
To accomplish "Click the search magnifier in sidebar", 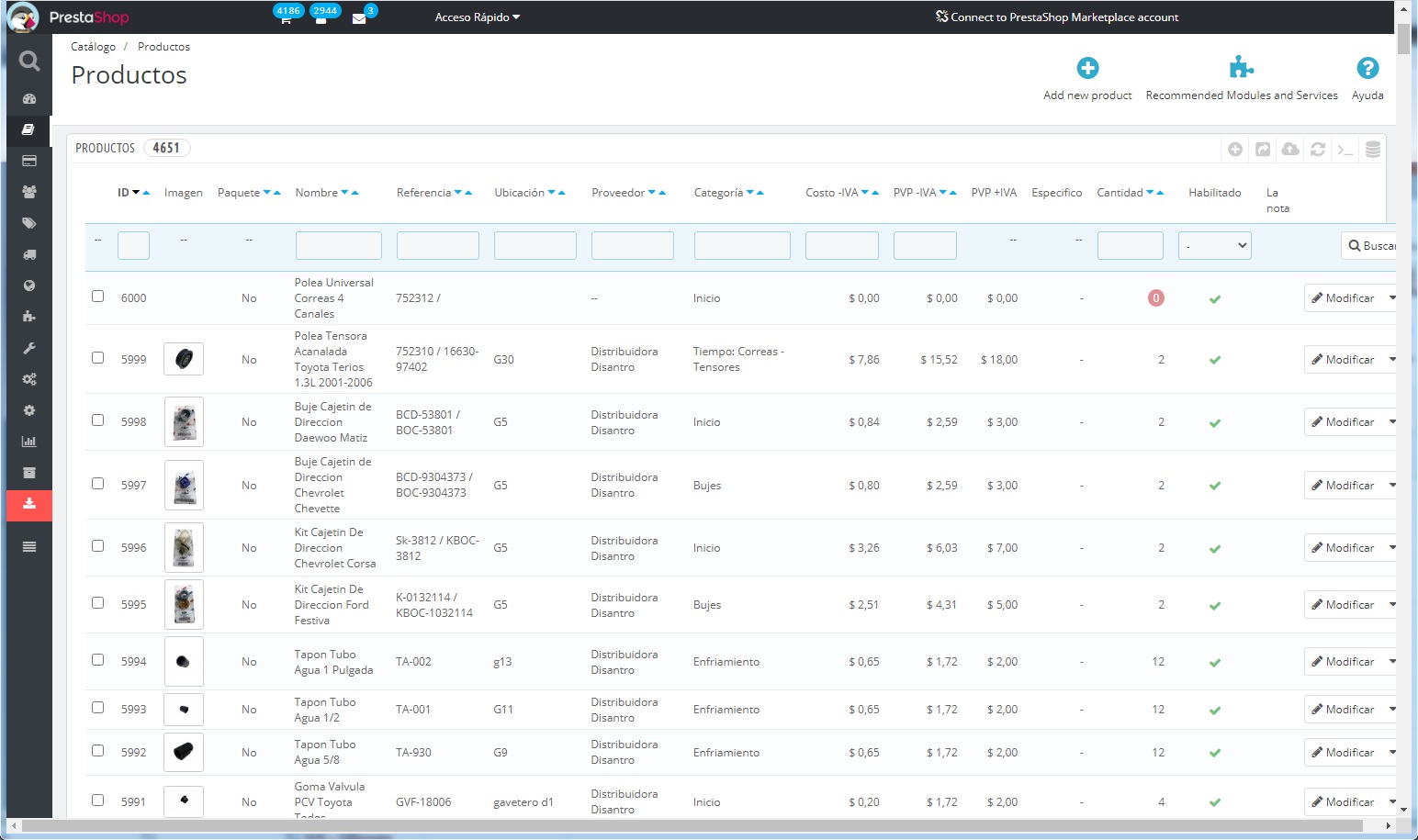I will 29,62.
